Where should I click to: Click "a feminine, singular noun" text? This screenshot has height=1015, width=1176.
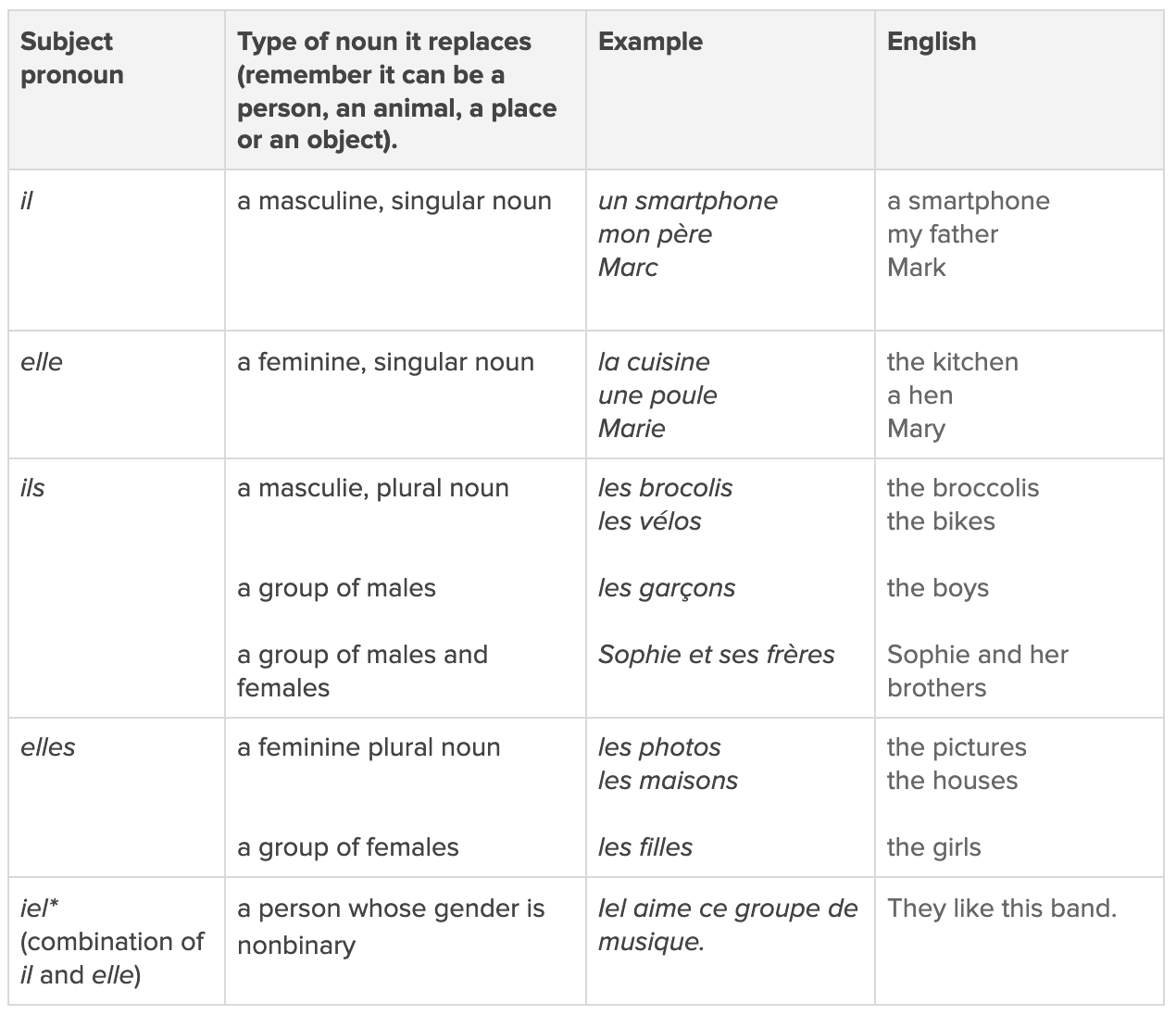pyautogui.click(x=385, y=362)
